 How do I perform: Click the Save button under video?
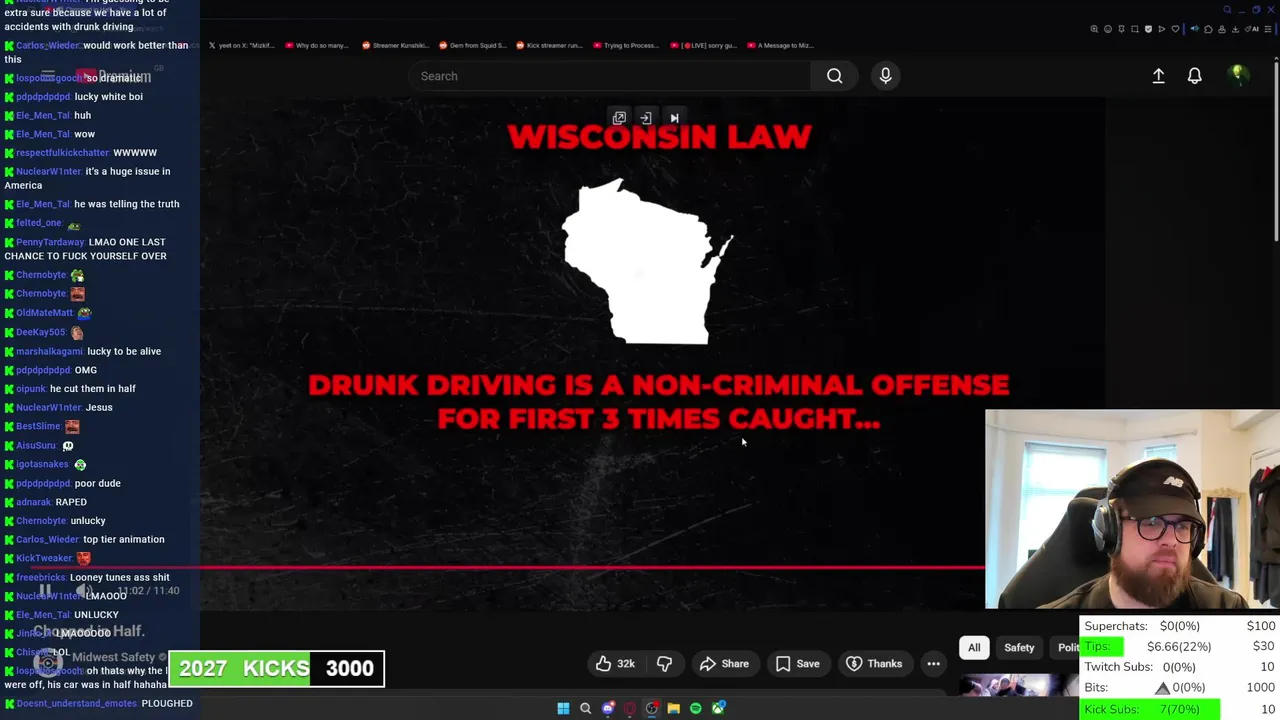798,664
